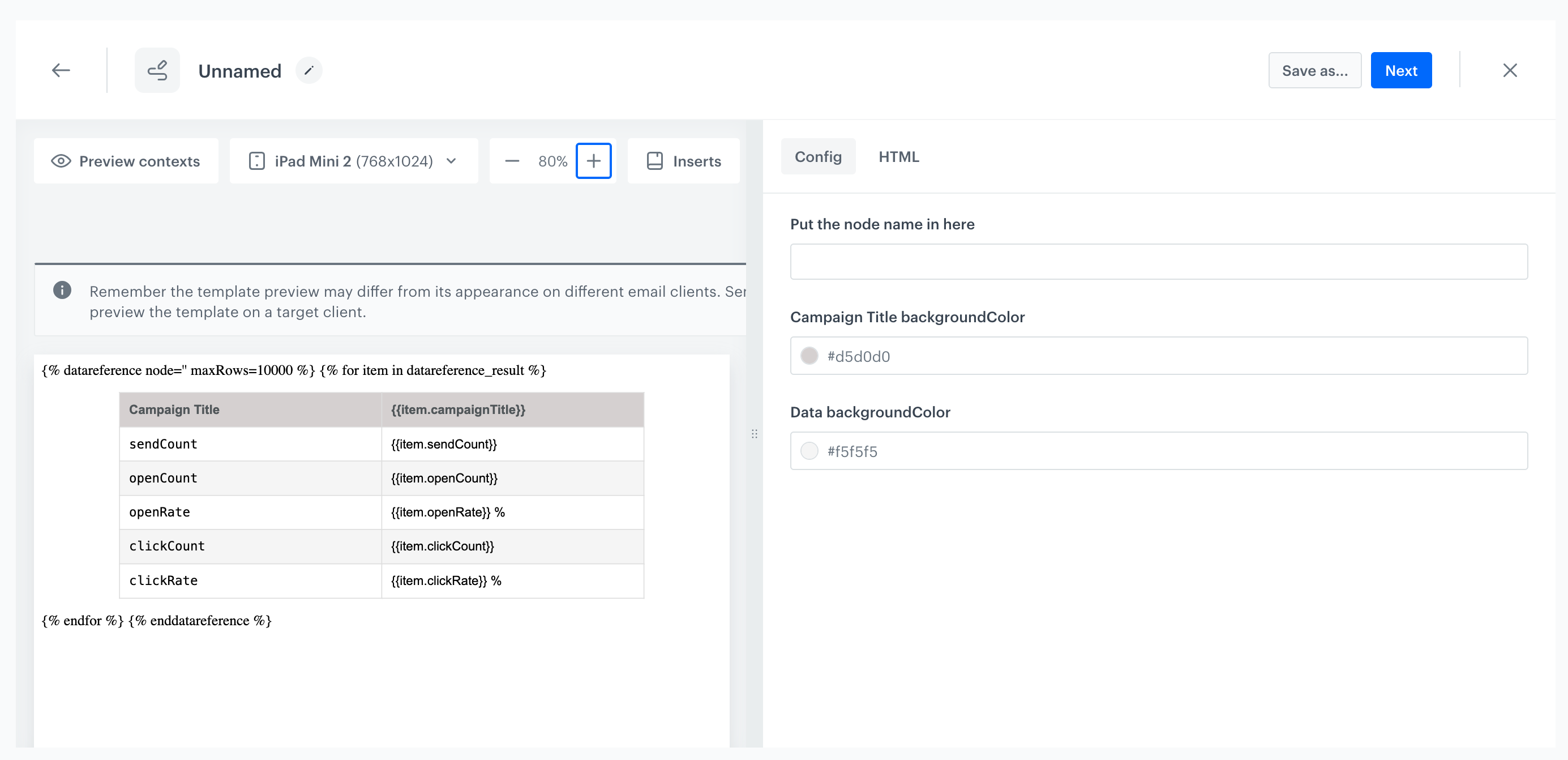Screen dimensions: 1568x760
Task: Click the pencil edit icon next to Unnamed
Action: point(309,70)
